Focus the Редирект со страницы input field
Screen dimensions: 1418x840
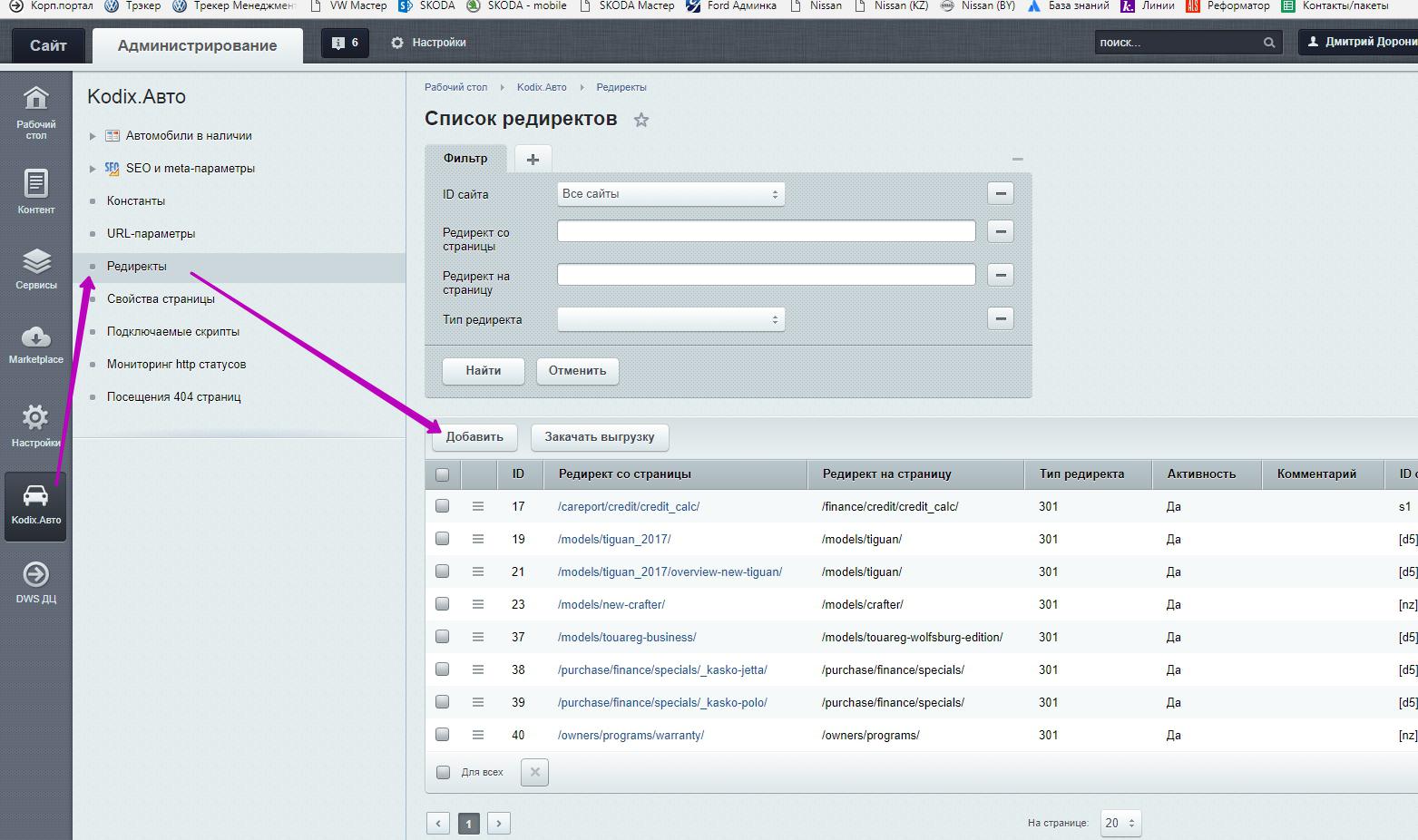pos(767,231)
